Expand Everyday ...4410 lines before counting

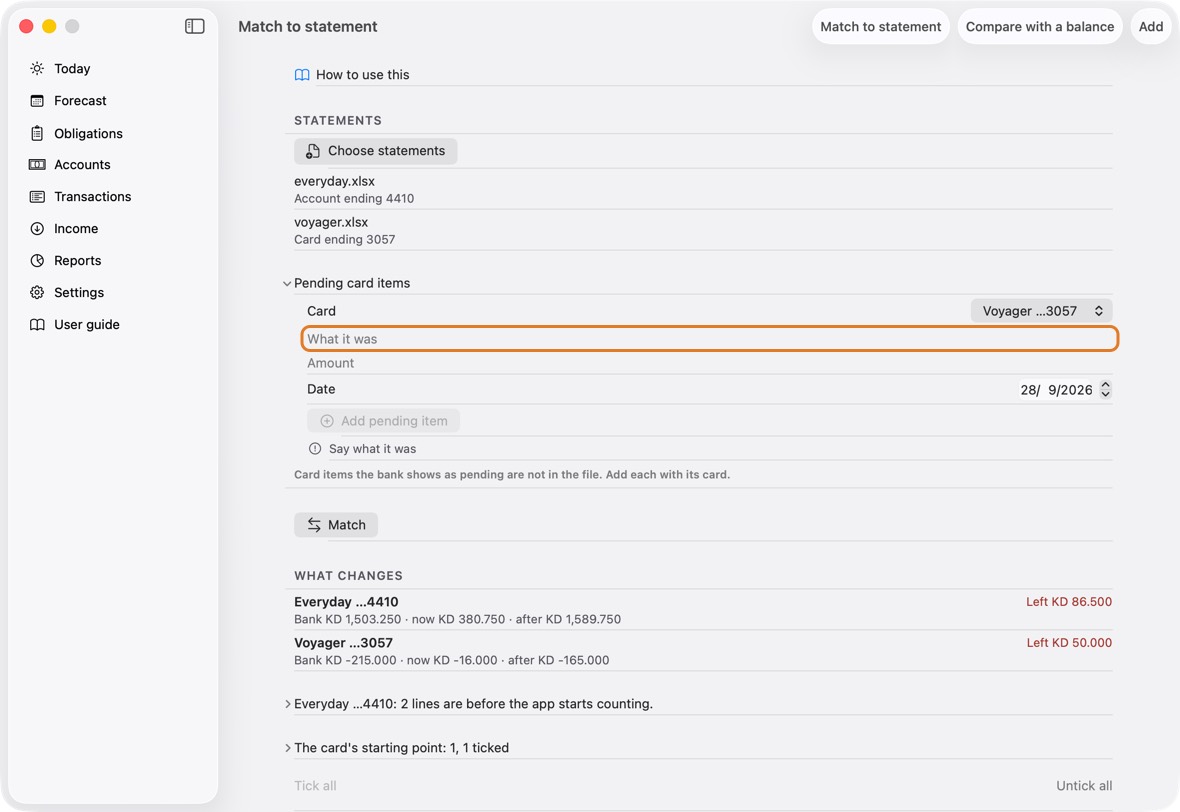[x=287, y=704]
